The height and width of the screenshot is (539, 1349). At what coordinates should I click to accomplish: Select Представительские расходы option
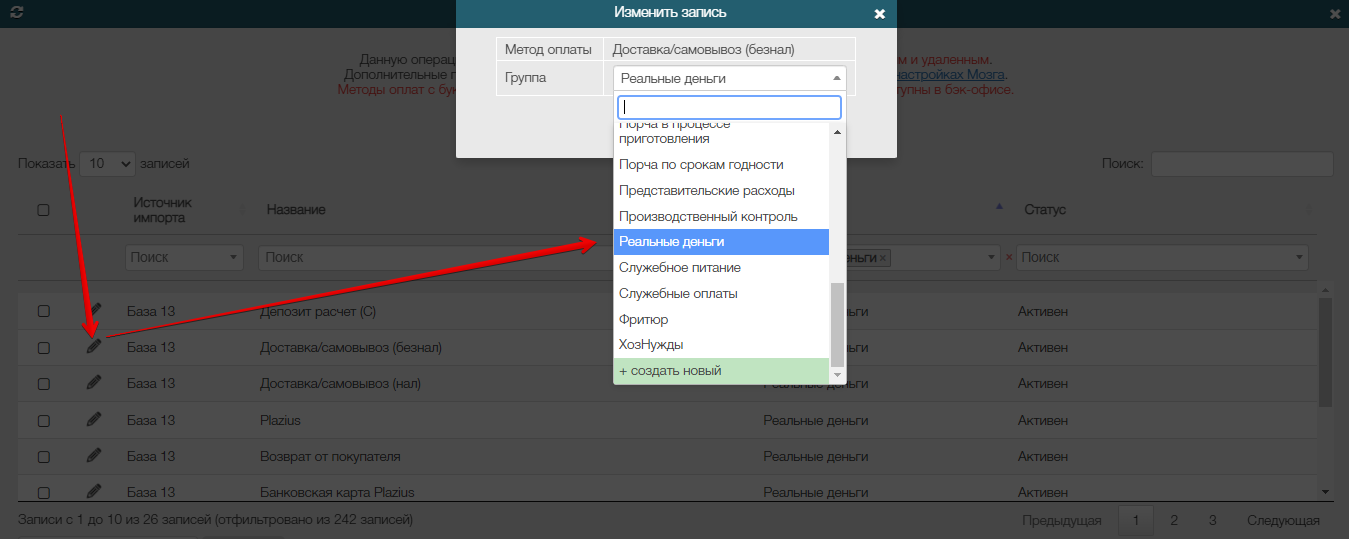click(x=721, y=191)
